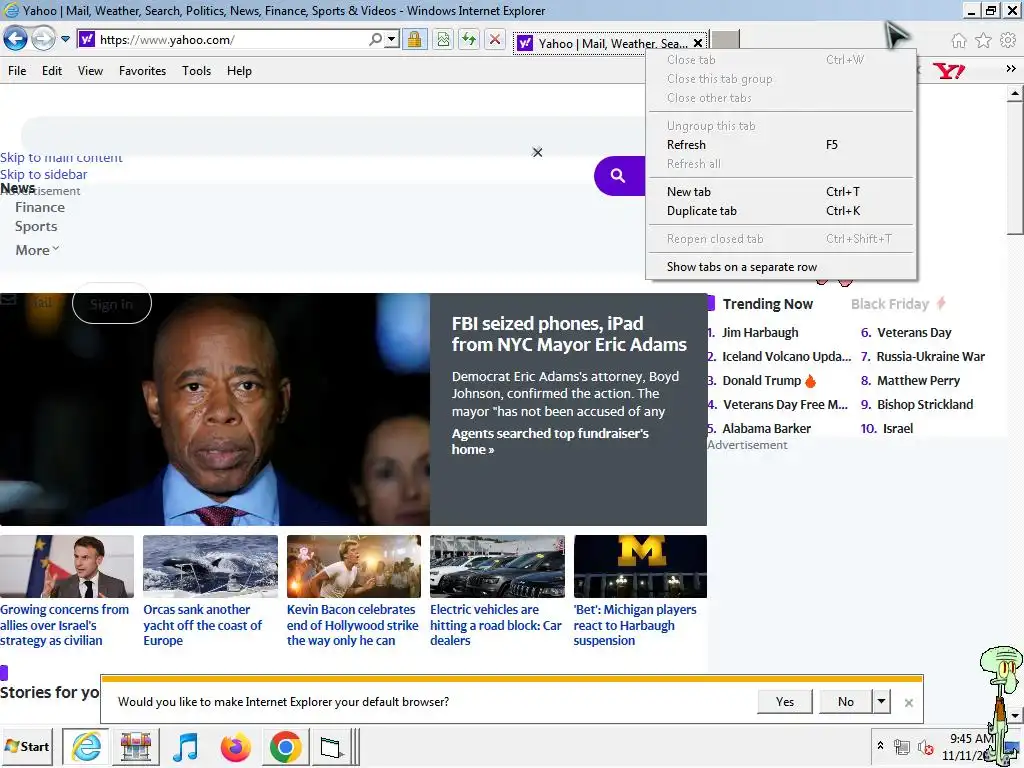Open the recent pages dropdown arrow
1024x768 pixels.
65,39
